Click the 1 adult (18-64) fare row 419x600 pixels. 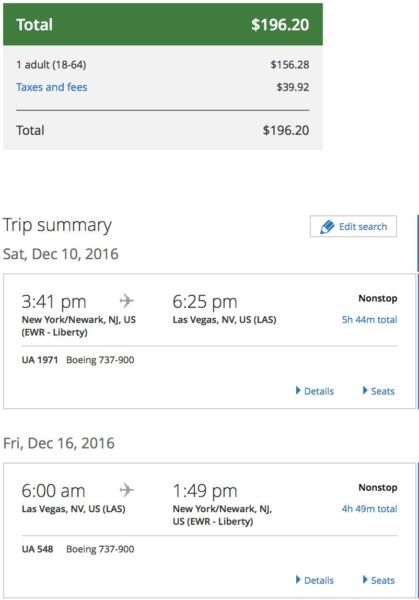tap(163, 65)
